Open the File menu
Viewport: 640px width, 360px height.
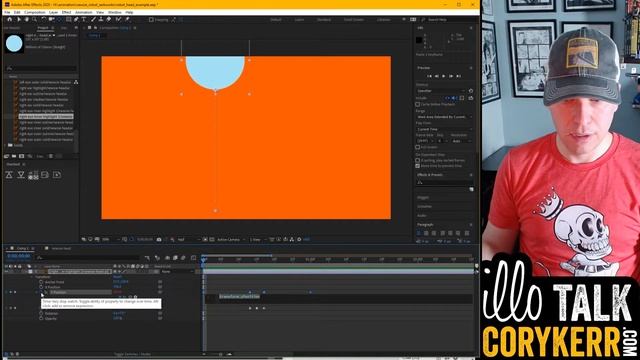pyautogui.click(x=7, y=13)
